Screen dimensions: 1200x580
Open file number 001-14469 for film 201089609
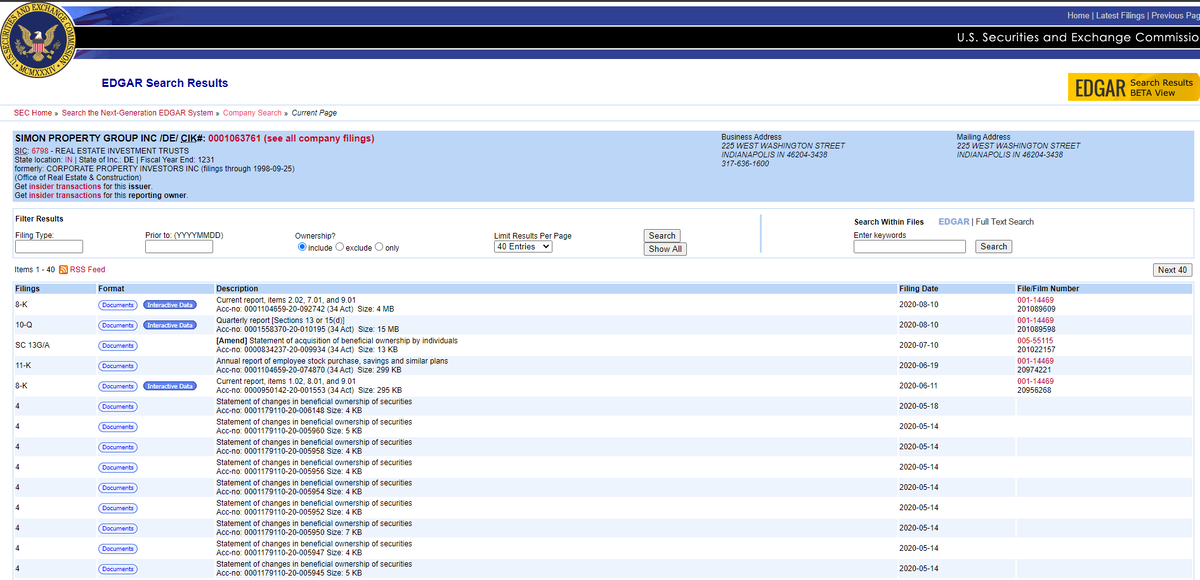(x=1035, y=300)
